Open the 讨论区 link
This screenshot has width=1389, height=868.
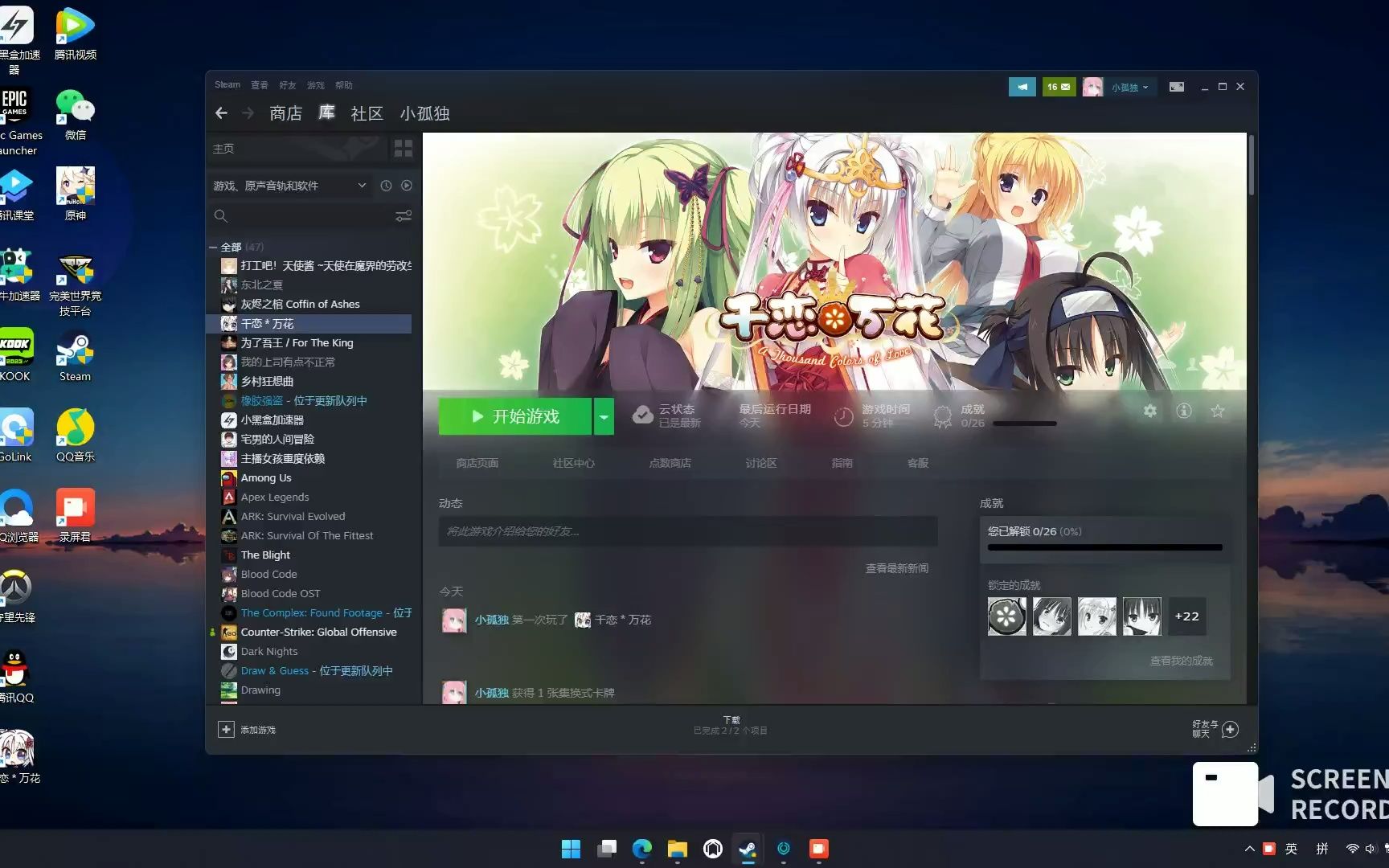tap(760, 463)
